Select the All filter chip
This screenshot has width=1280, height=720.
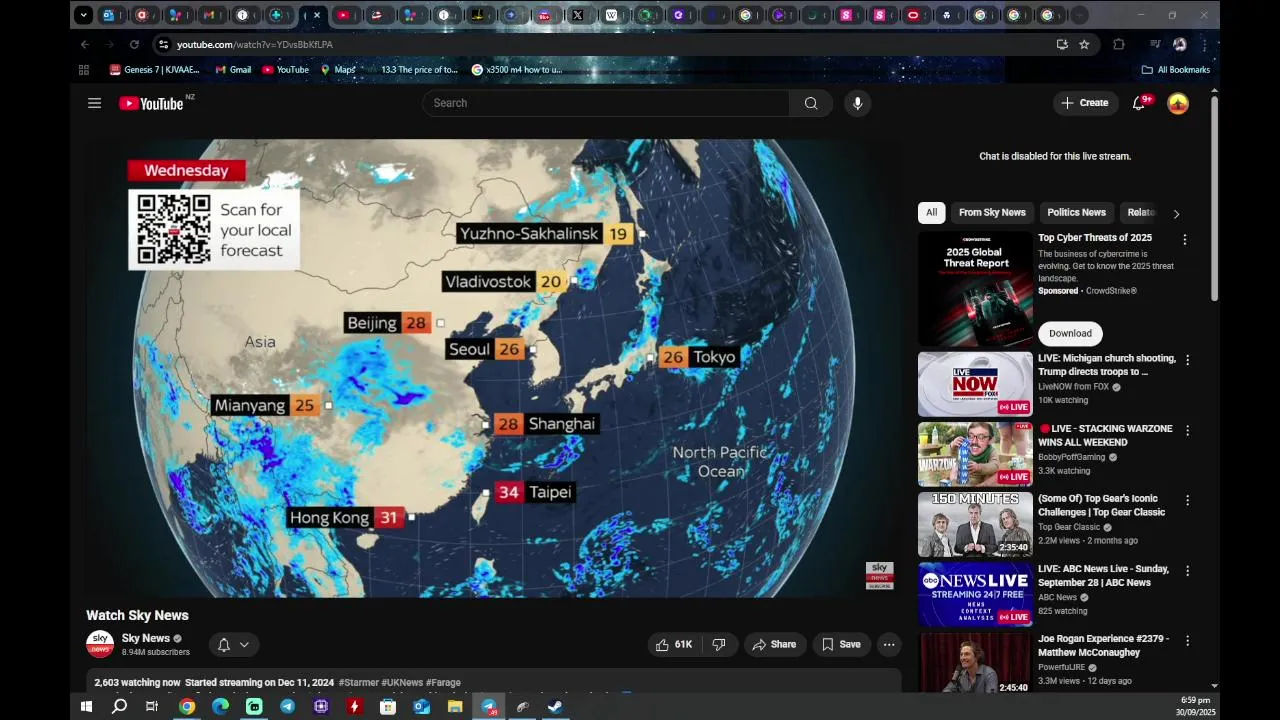931,212
